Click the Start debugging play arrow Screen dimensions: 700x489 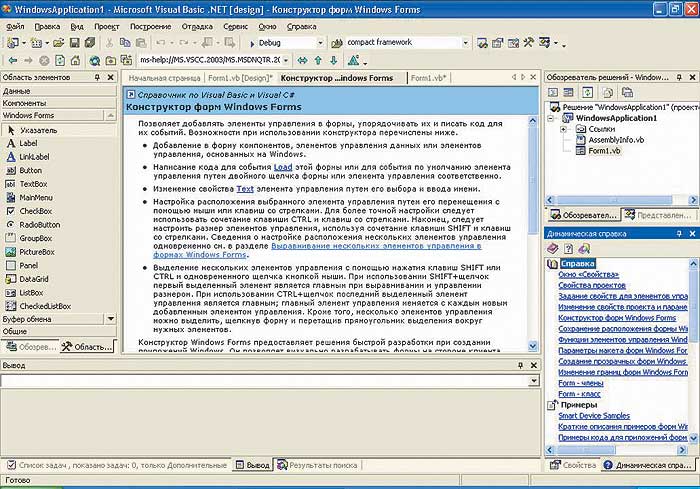[x=252, y=43]
